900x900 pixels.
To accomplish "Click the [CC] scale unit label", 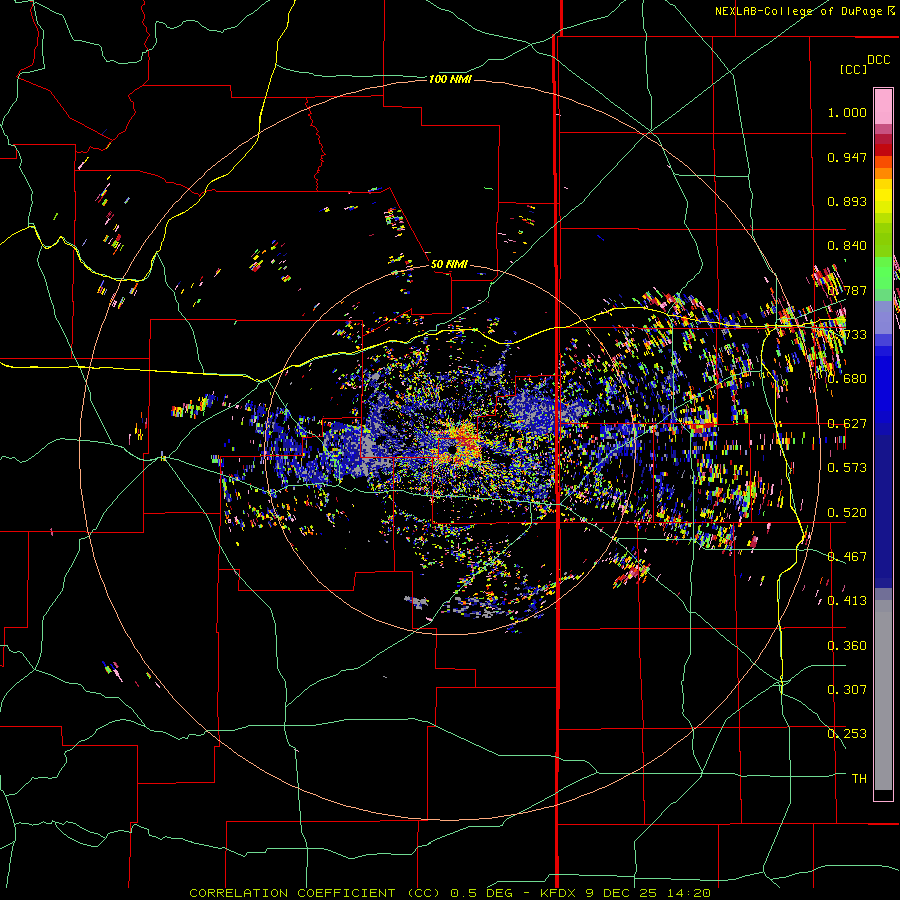I will coord(853,69).
